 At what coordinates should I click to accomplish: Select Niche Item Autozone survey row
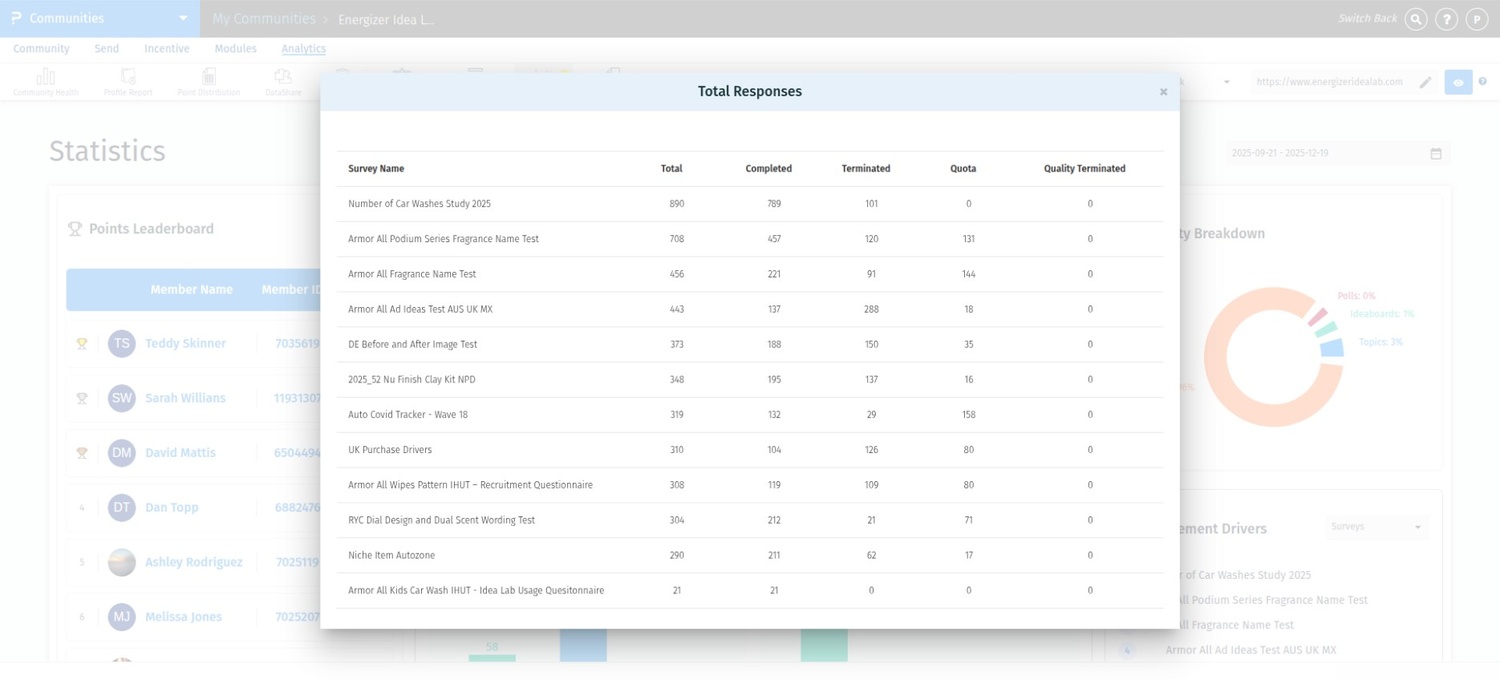(x=750, y=555)
